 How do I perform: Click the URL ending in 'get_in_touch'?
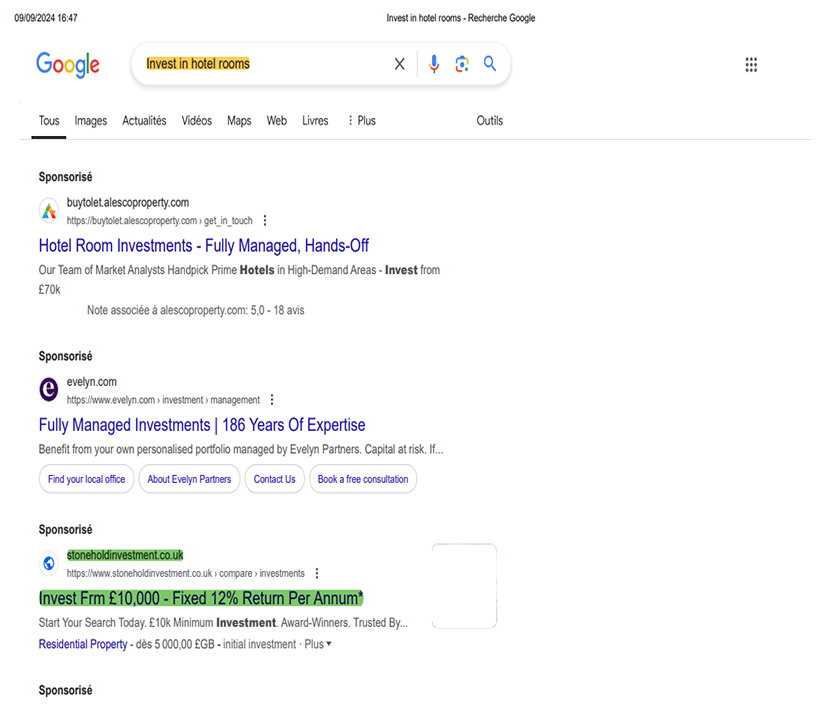pyautogui.click(x=159, y=221)
